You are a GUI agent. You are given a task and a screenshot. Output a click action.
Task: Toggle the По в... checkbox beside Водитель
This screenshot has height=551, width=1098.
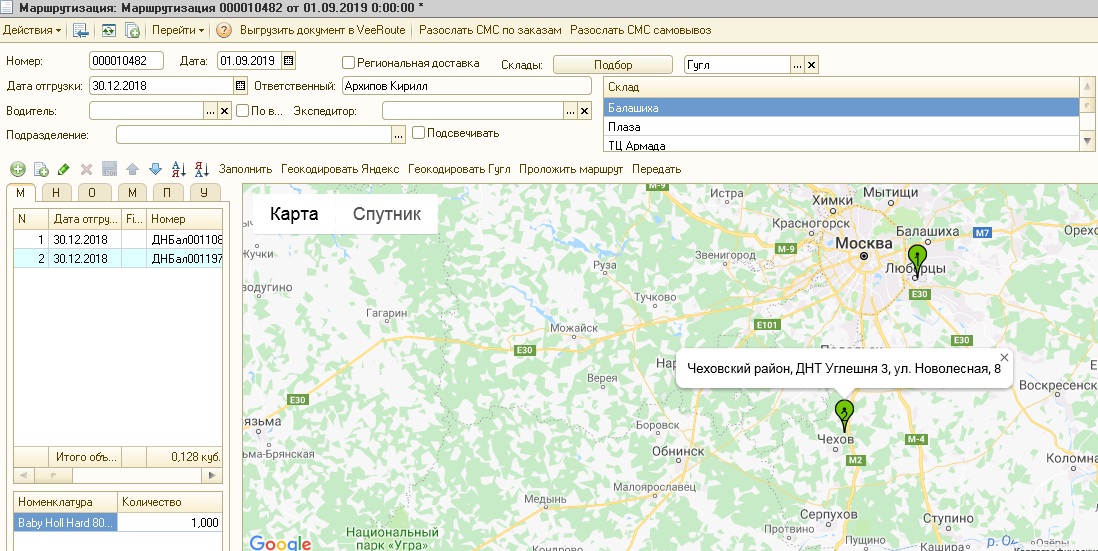click(x=242, y=111)
